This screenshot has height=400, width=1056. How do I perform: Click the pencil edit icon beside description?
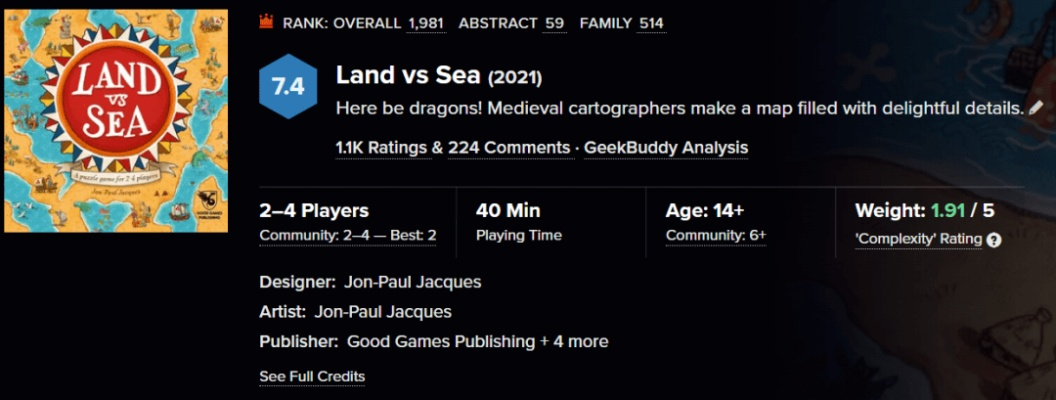pos(1036,108)
